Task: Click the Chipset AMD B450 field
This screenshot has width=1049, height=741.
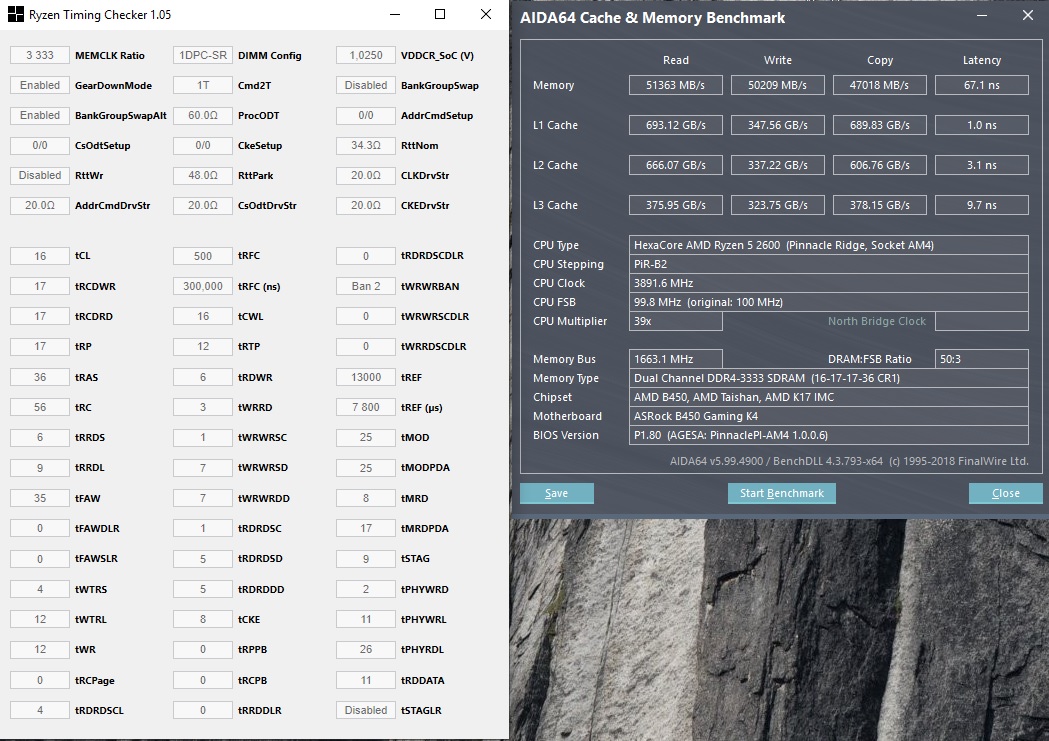Action: (x=828, y=397)
